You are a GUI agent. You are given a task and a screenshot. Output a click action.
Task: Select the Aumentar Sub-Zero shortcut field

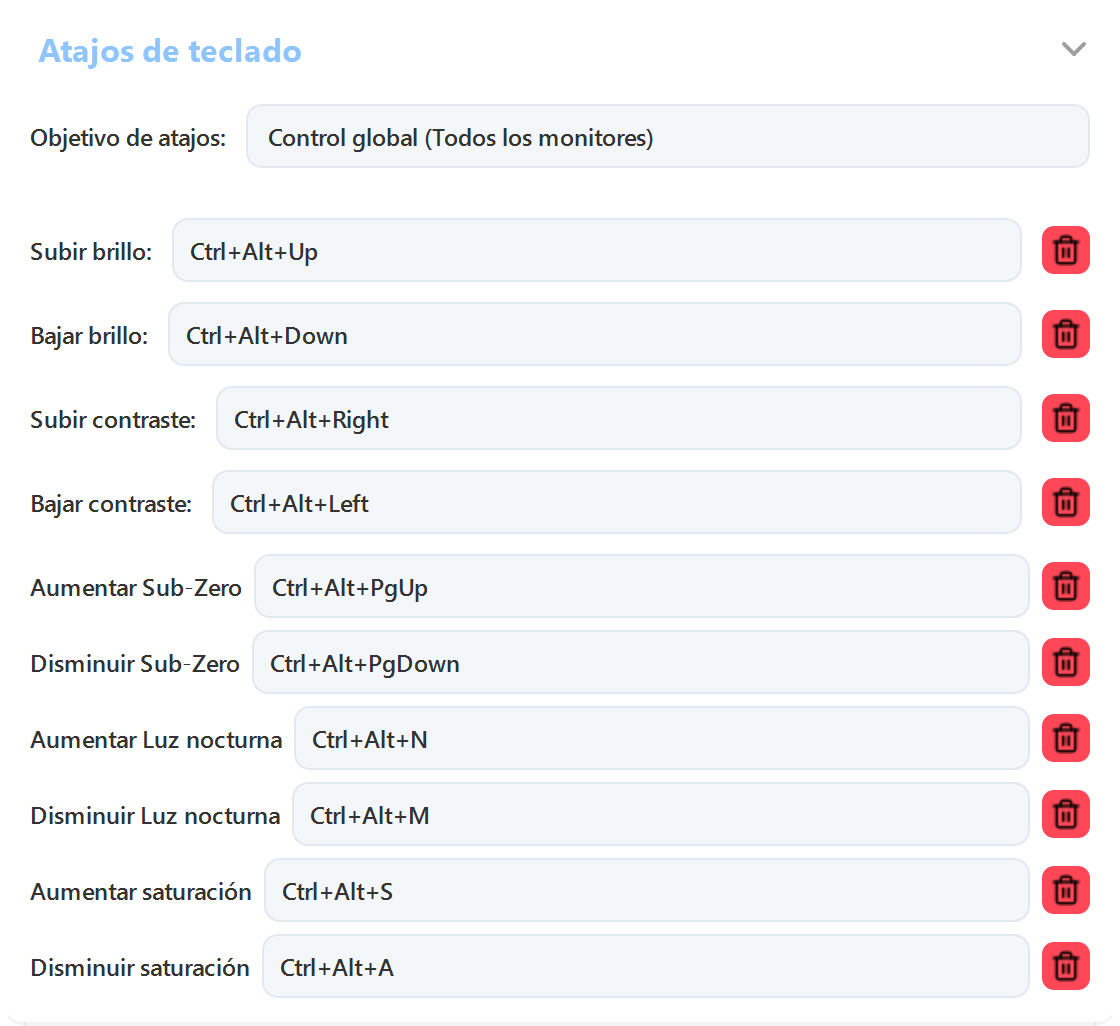tap(641, 586)
